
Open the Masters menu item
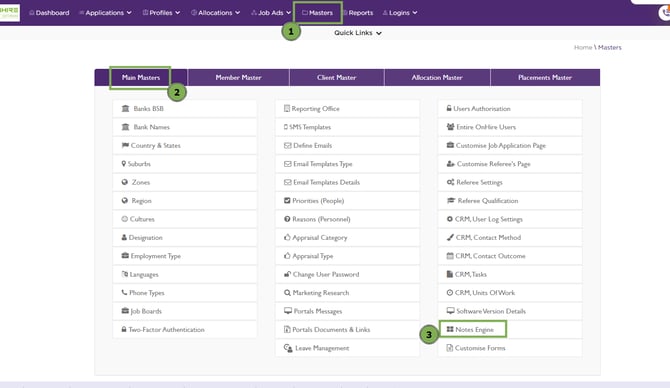coord(317,13)
